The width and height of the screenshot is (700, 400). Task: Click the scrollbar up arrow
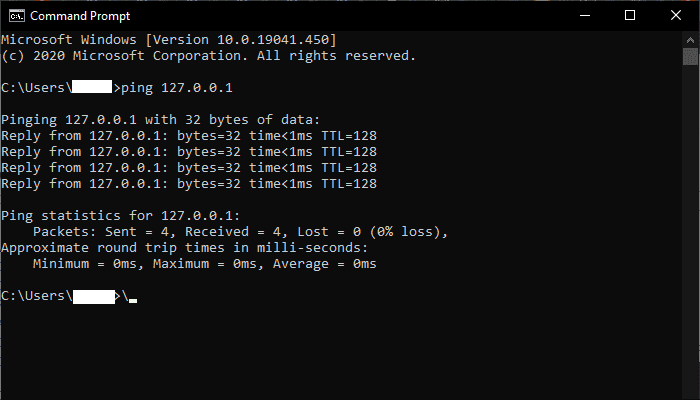tap(691, 40)
